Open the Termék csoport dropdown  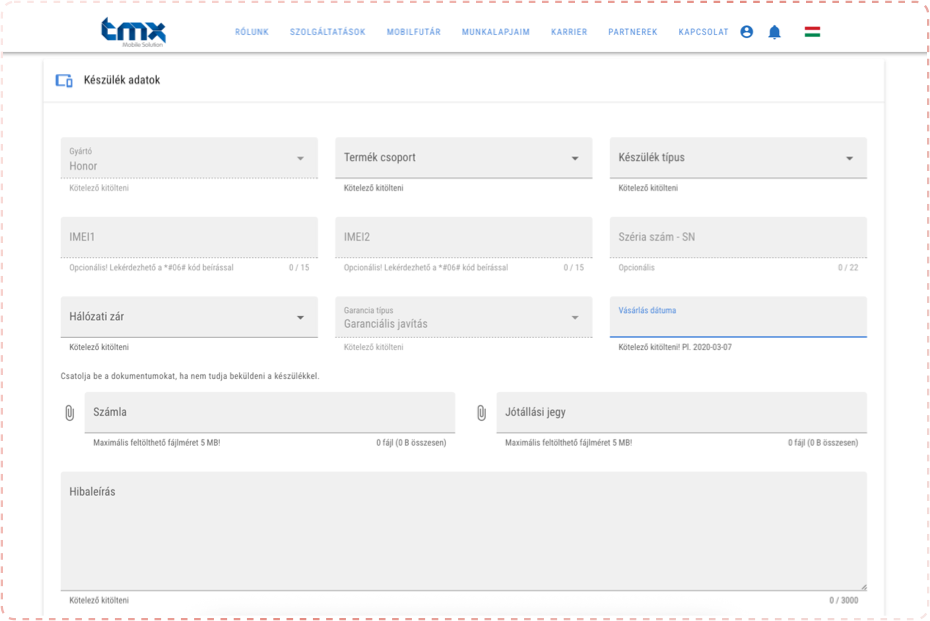pyautogui.click(x=463, y=158)
